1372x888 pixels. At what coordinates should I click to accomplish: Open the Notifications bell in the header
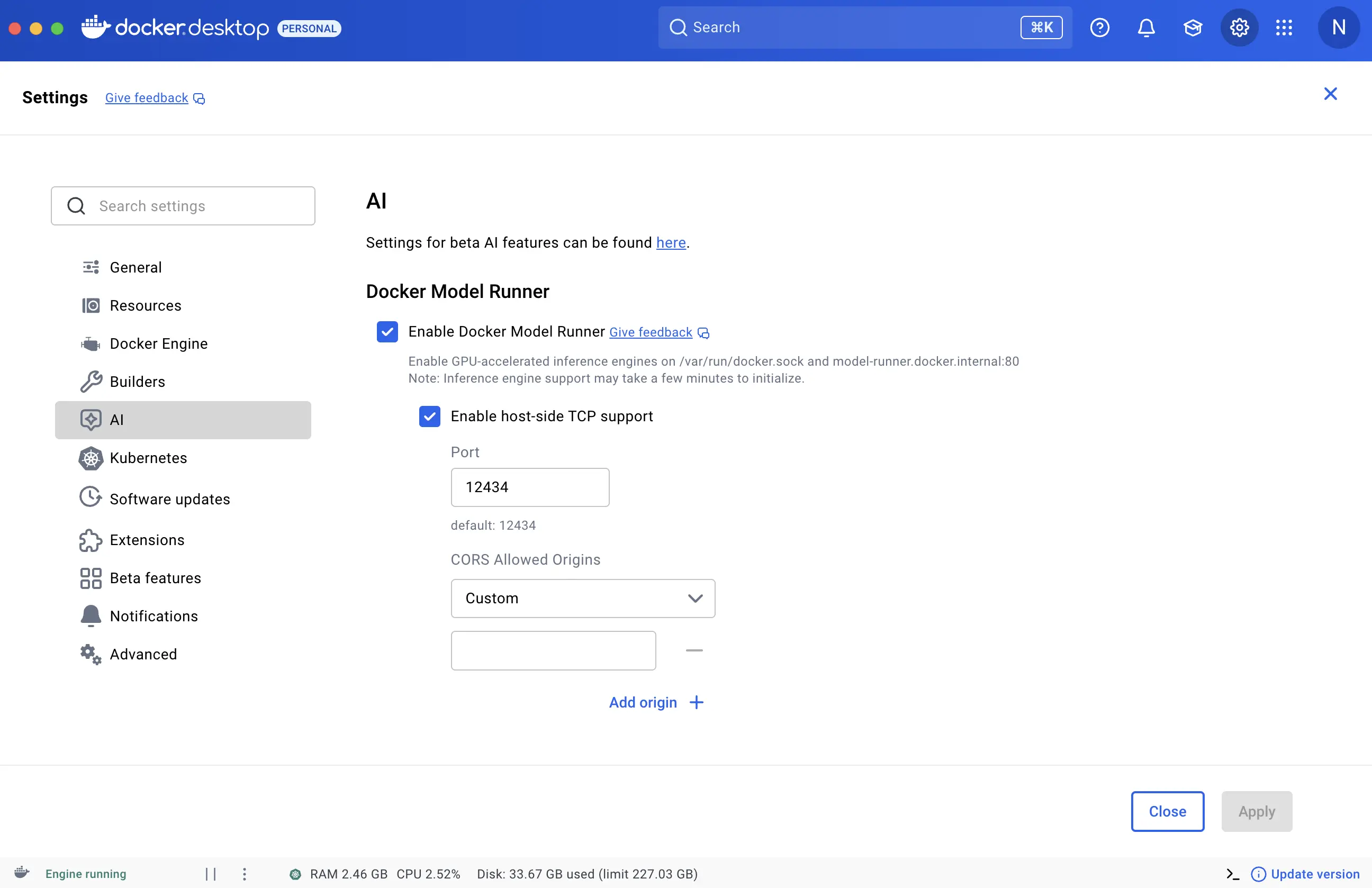pos(1146,27)
